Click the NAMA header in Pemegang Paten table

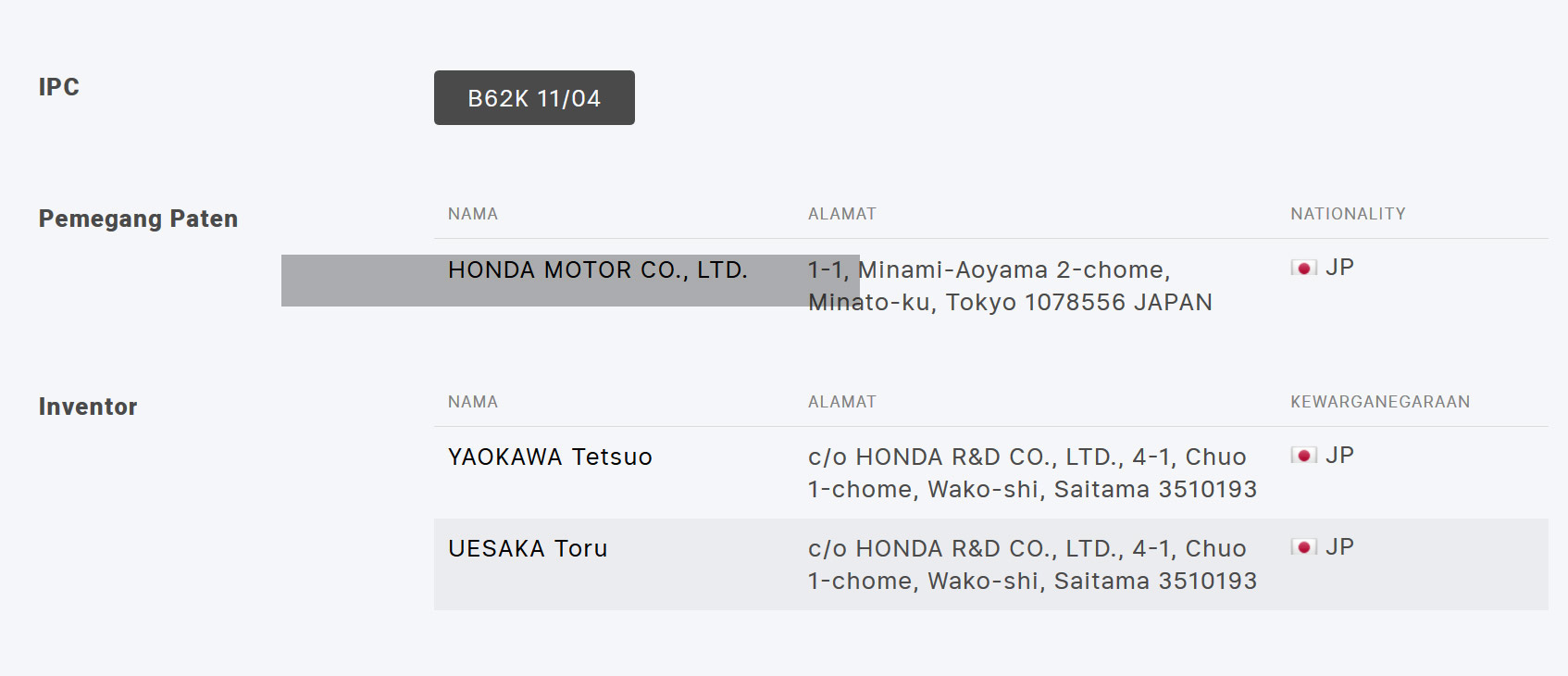(x=473, y=214)
